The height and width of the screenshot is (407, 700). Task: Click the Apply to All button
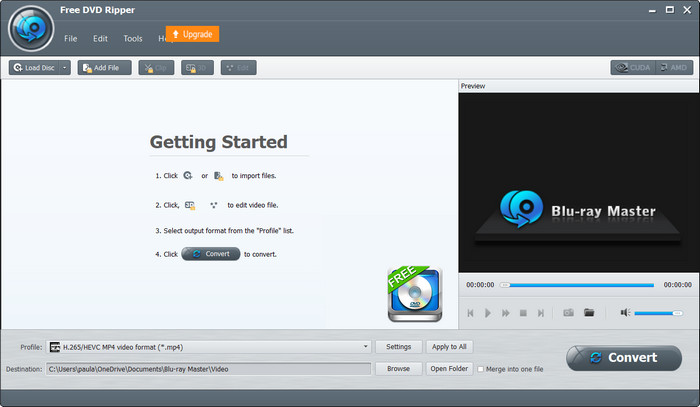point(449,347)
